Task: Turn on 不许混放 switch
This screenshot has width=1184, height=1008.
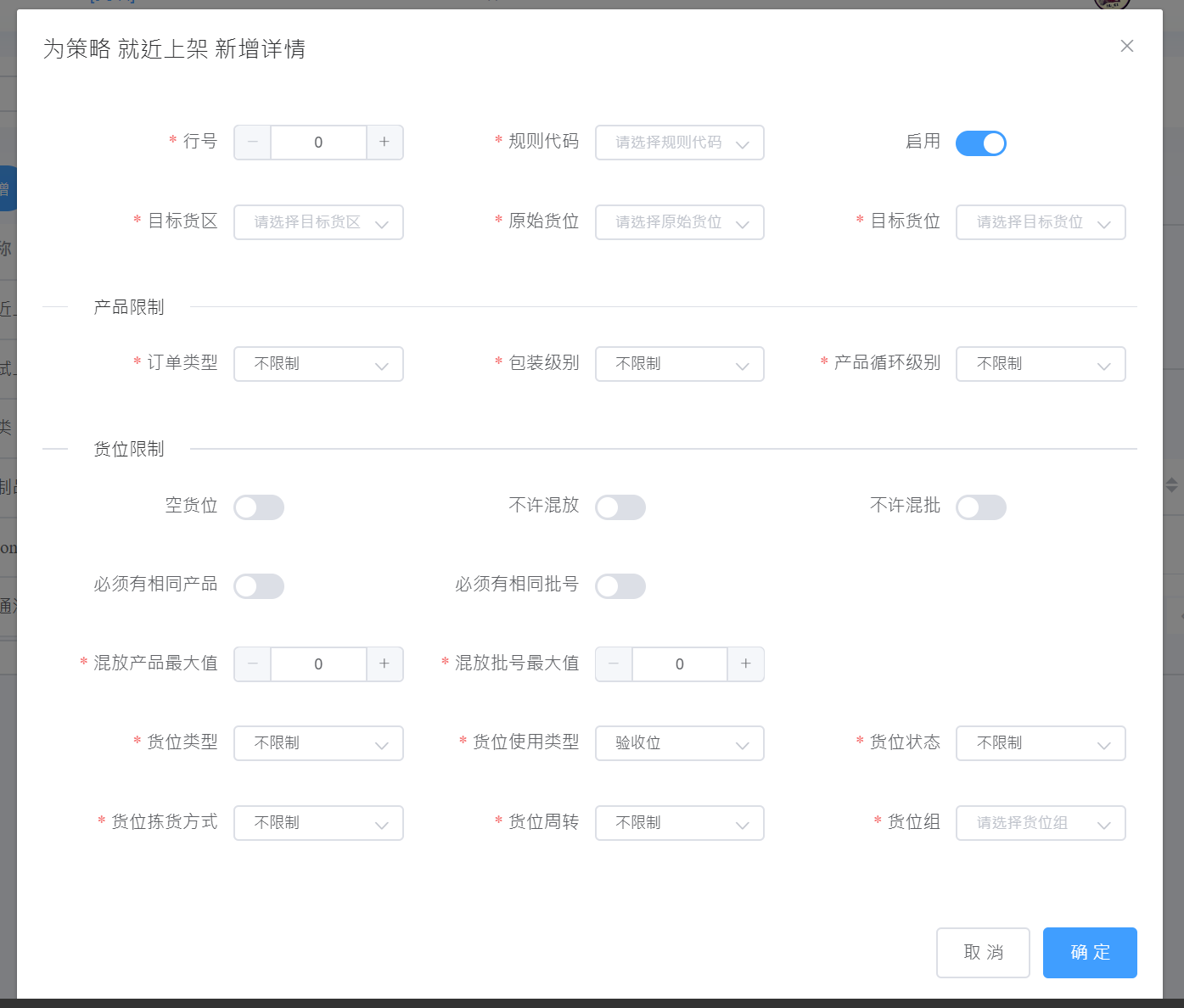Action: [x=620, y=507]
